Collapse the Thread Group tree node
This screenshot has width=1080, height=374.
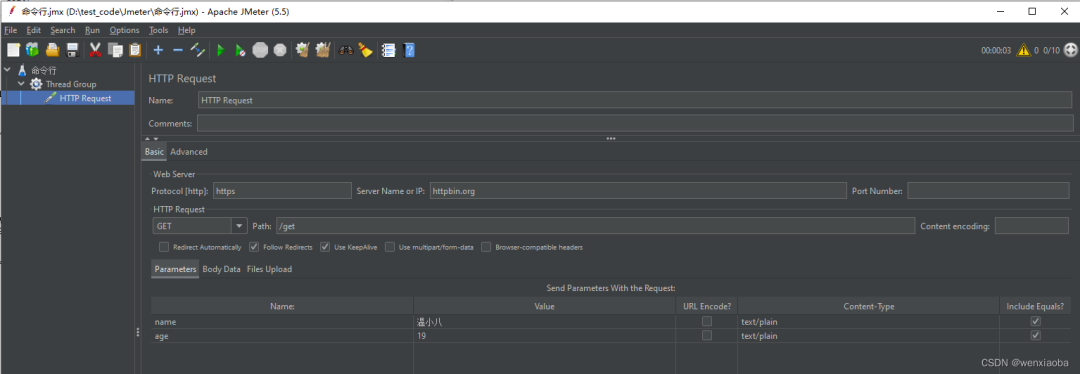[21, 84]
